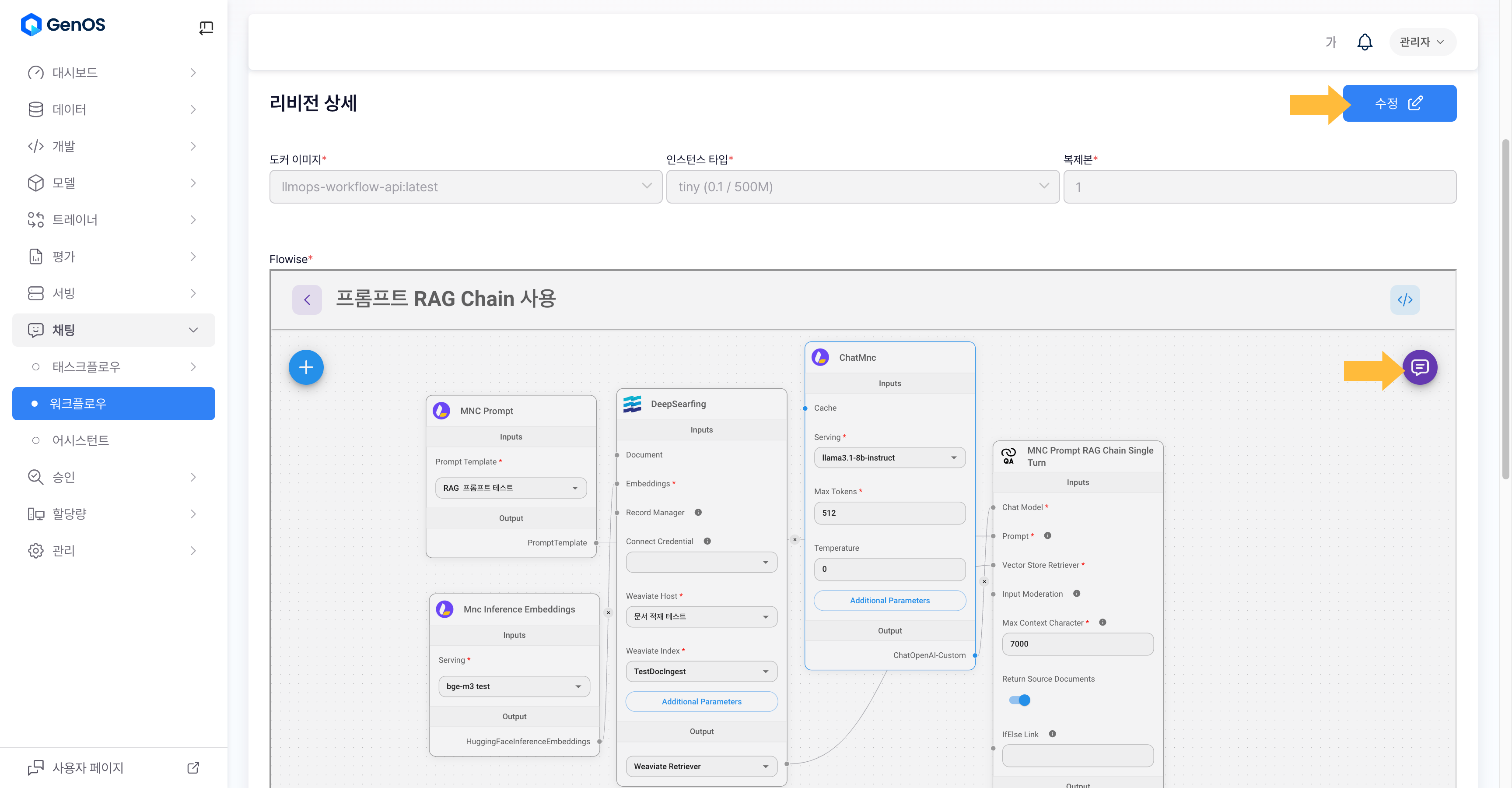Click the blue plus add-node button

[306, 368]
